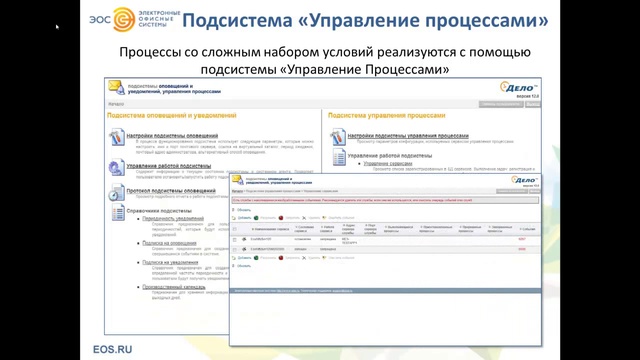The height and width of the screenshot is (360, 640).
Task: Sort by Выполняющиеся процессы column header
Action: tap(399, 229)
